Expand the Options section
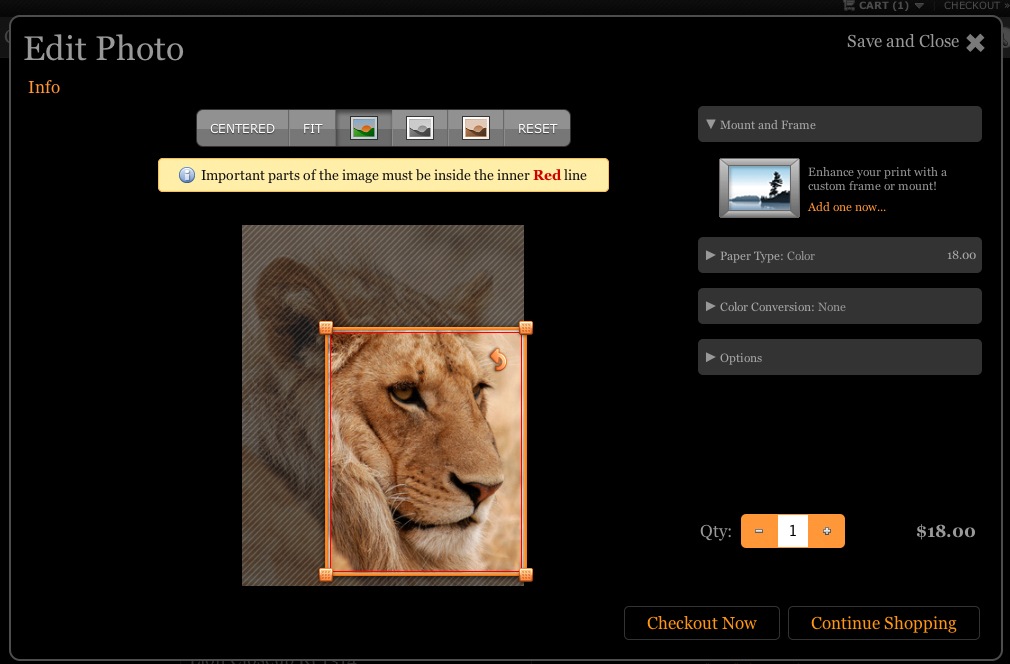 click(x=839, y=357)
